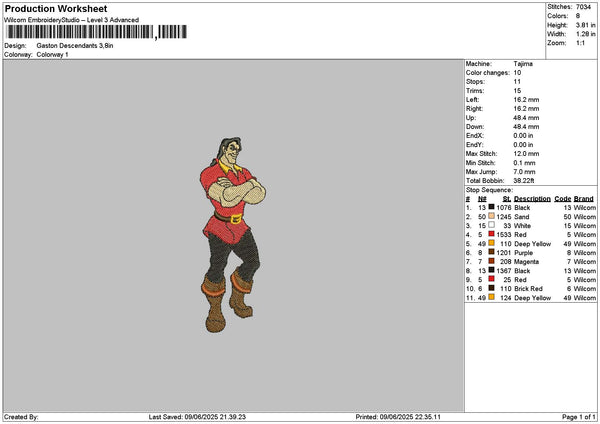Click the stitch count 124 in stop 11
The height and width of the screenshot is (424, 600).
(x=505, y=298)
